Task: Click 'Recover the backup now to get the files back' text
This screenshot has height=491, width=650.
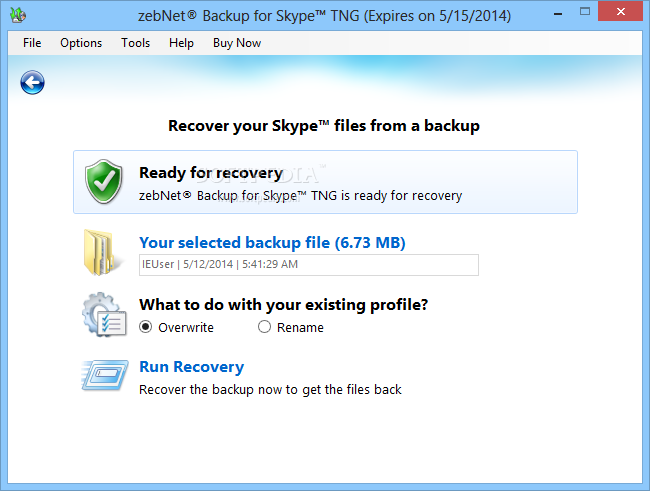Action: tap(270, 390)
